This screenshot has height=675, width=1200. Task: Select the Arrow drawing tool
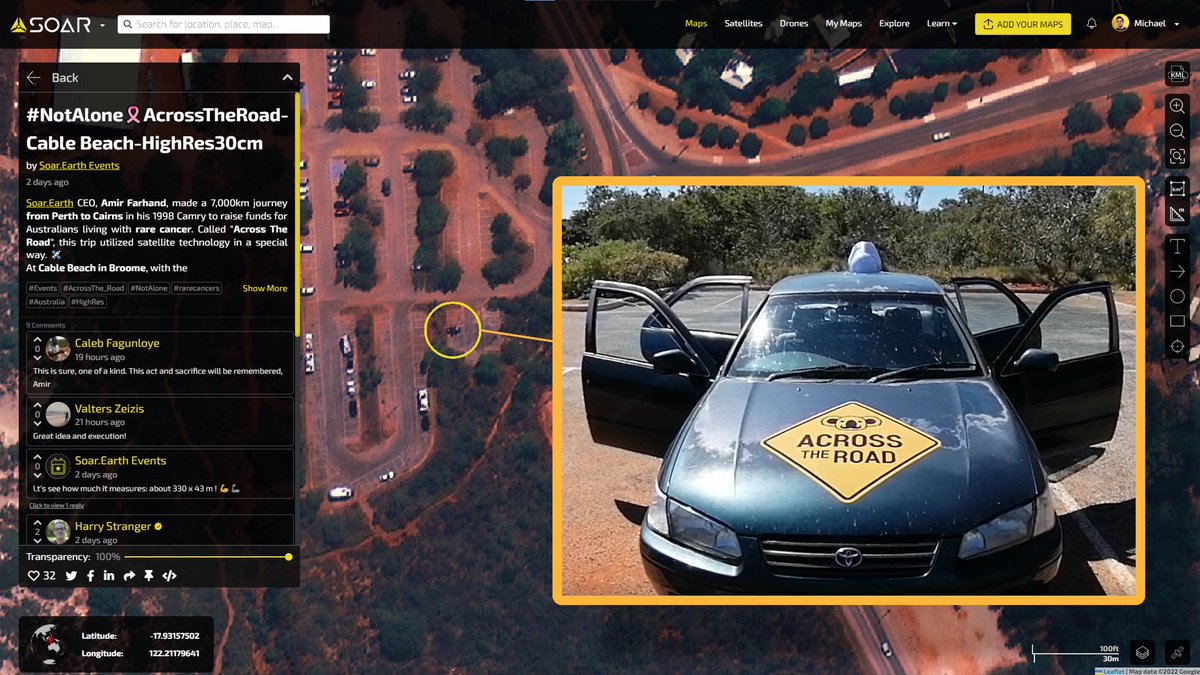(x=1177, y=271)
